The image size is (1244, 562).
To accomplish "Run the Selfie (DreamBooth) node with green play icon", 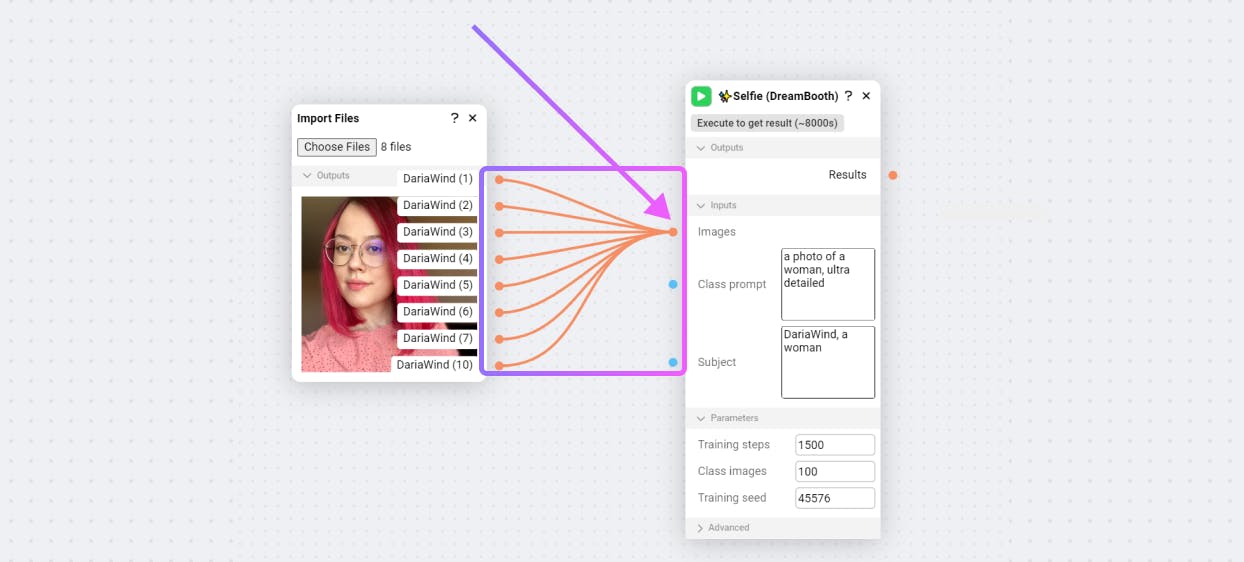I will [x=701, y=96].
